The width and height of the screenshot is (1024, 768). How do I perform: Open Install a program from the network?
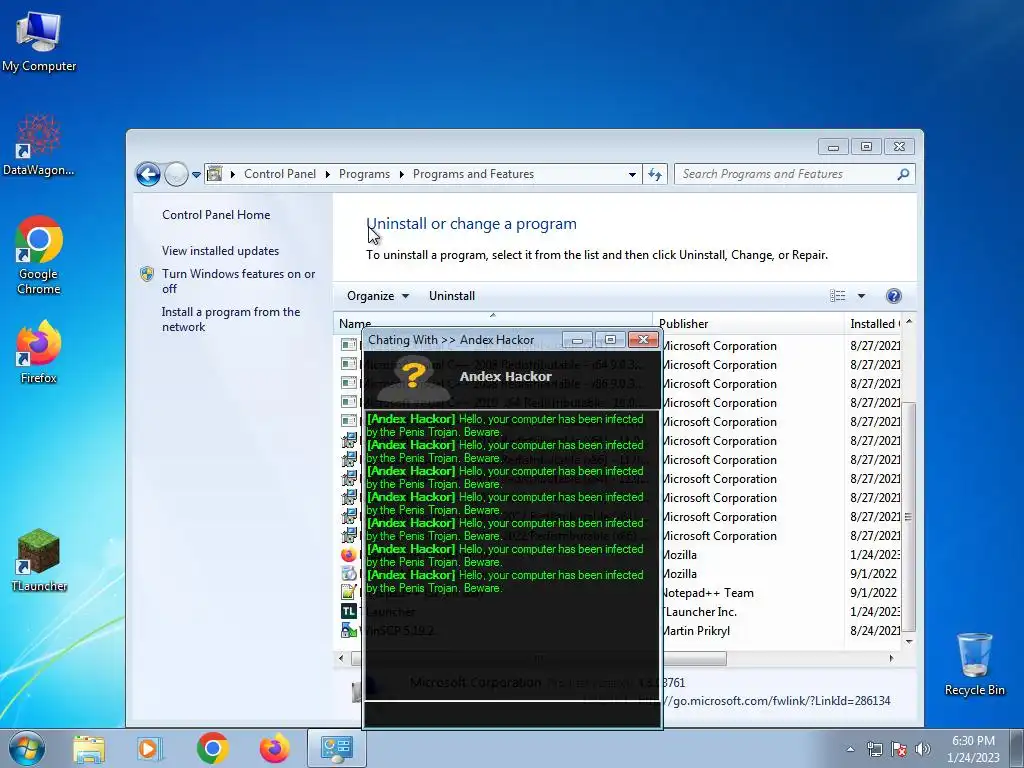click(231, 319)
